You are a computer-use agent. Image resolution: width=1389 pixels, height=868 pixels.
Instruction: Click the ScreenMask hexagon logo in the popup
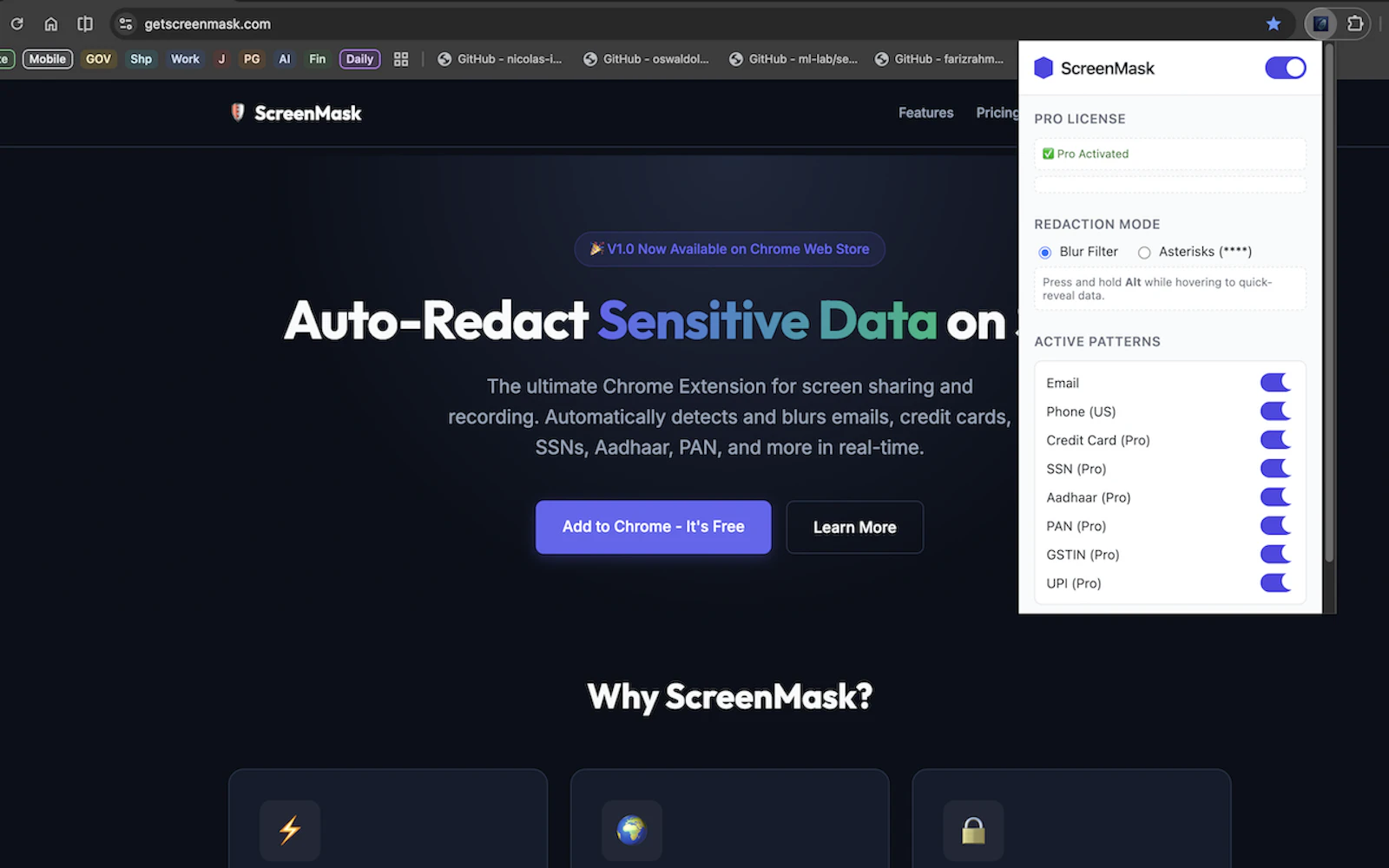click(x=1043, y=68)
